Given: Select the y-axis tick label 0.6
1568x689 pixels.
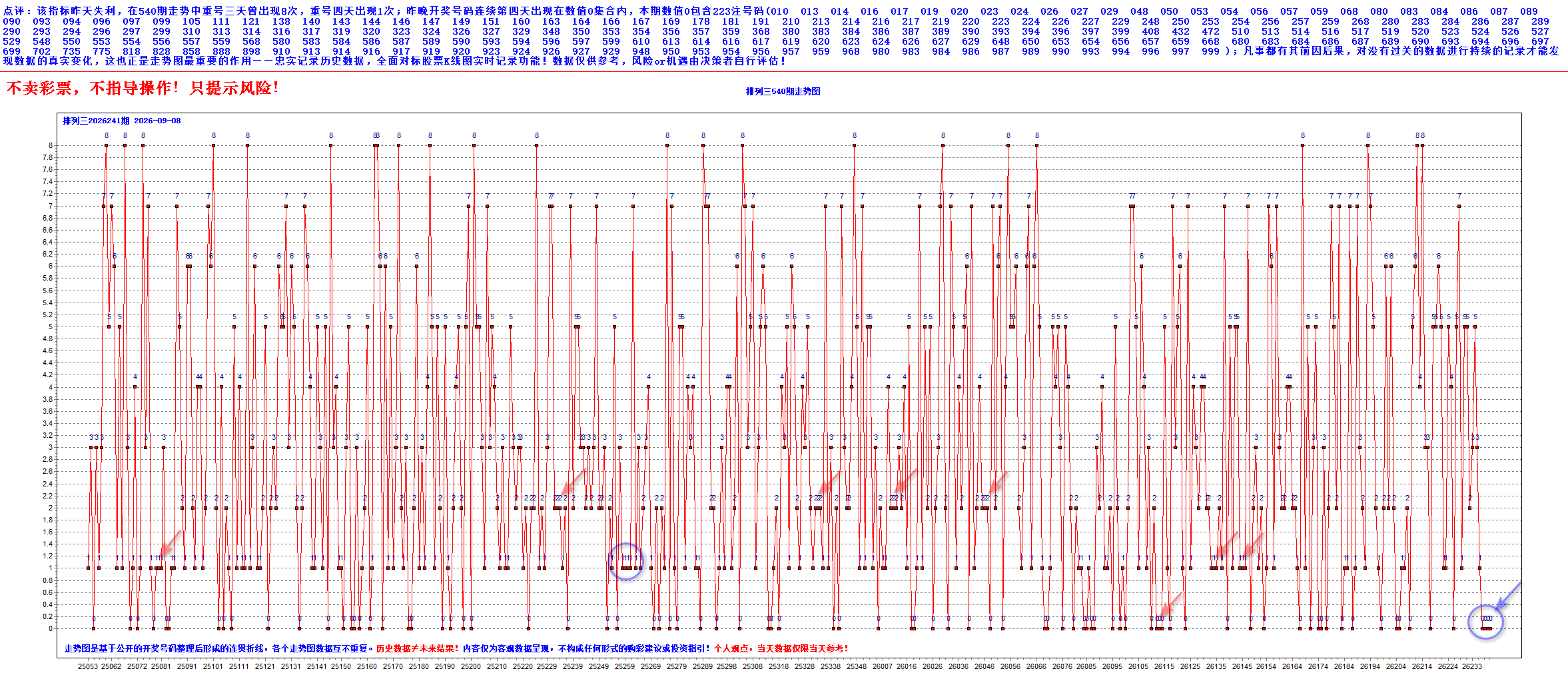Looking at the screenshot, I should [x=47, y=592].
